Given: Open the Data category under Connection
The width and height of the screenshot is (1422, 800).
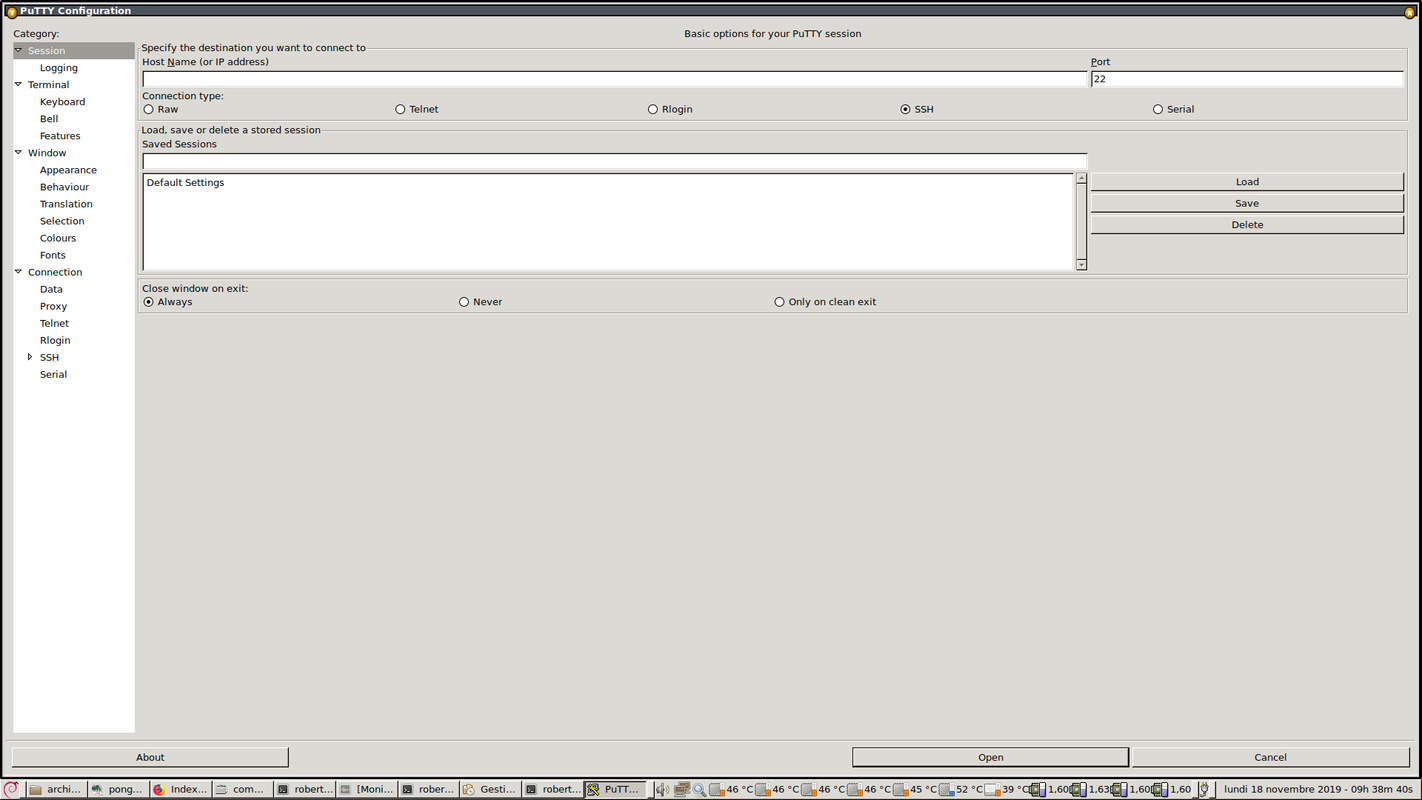Looking at the screenshot, I should (51, 289).
